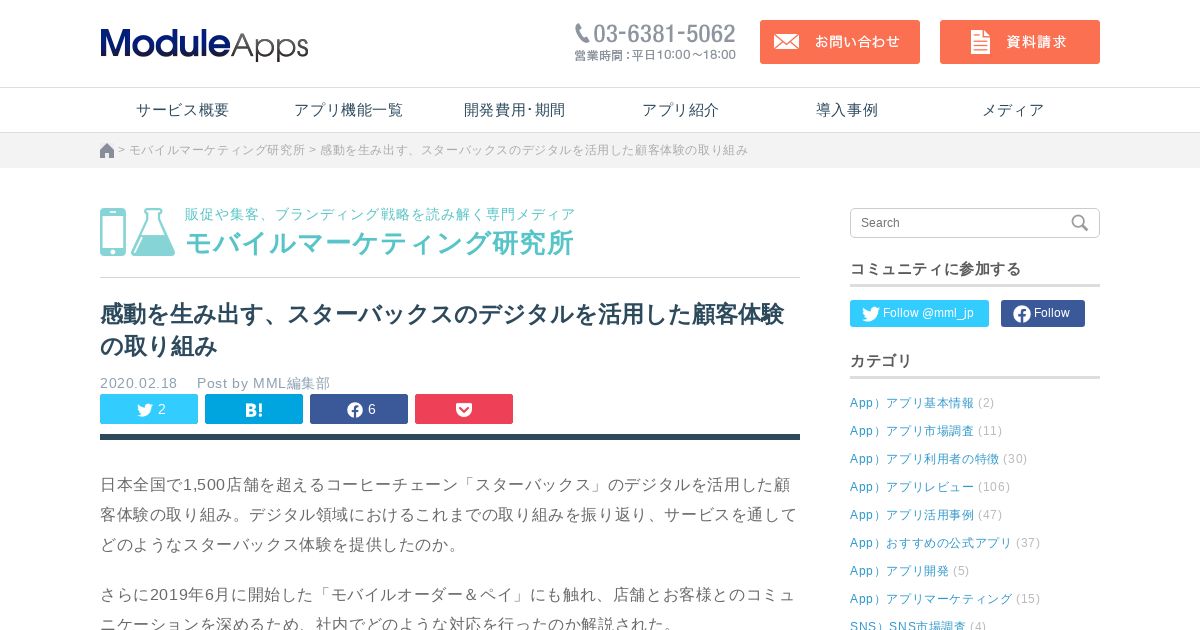Open サービス概要 menu item

click(x=183, y=110)
